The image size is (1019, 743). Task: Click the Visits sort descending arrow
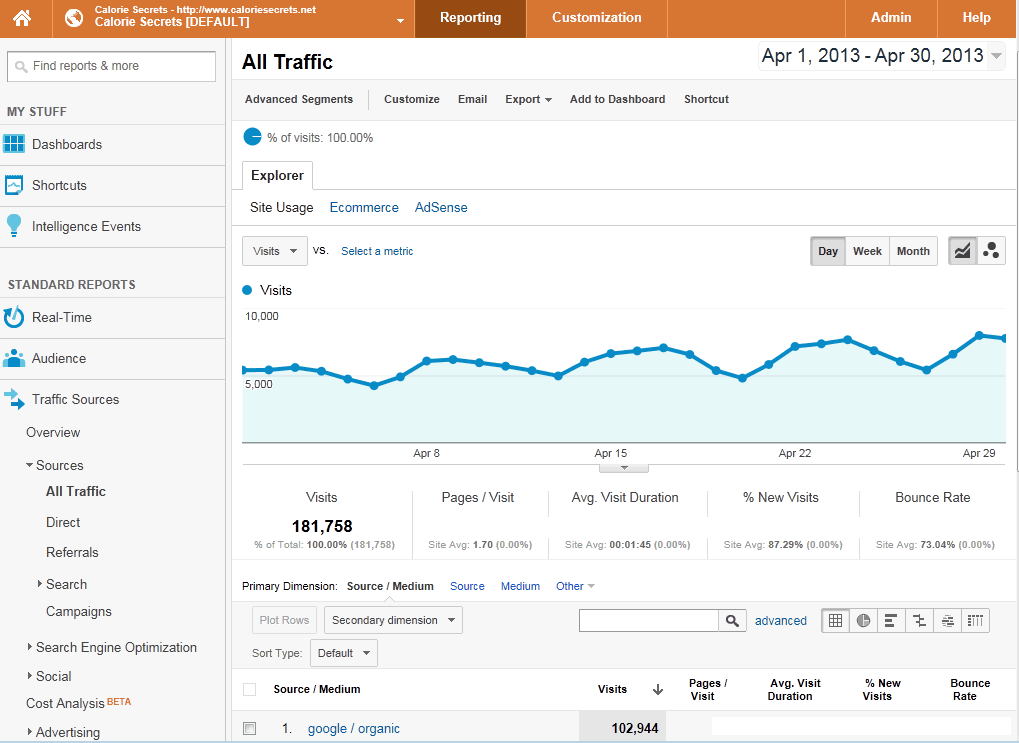(x=658, y=690)
